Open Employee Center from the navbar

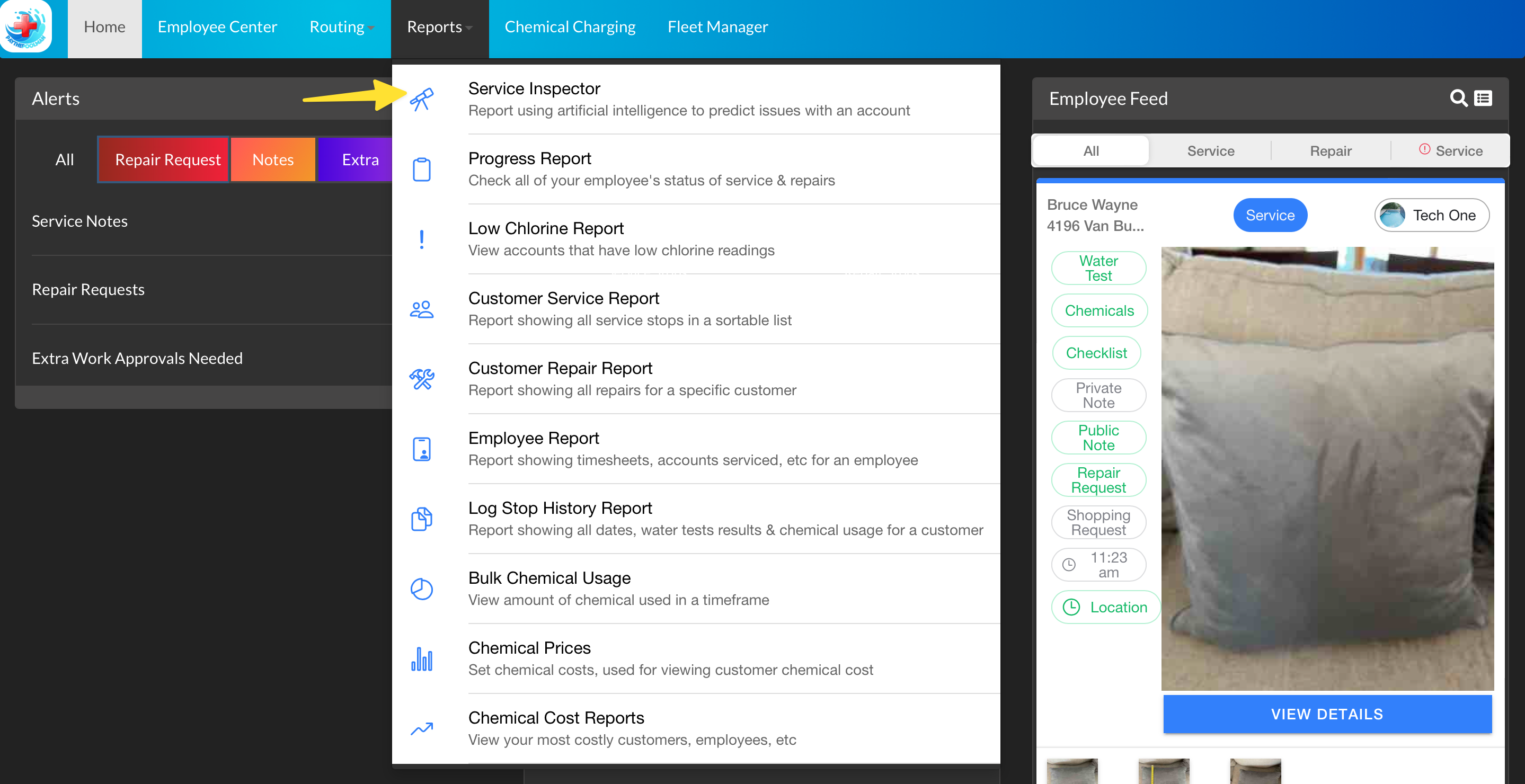(x=217, y=27)
